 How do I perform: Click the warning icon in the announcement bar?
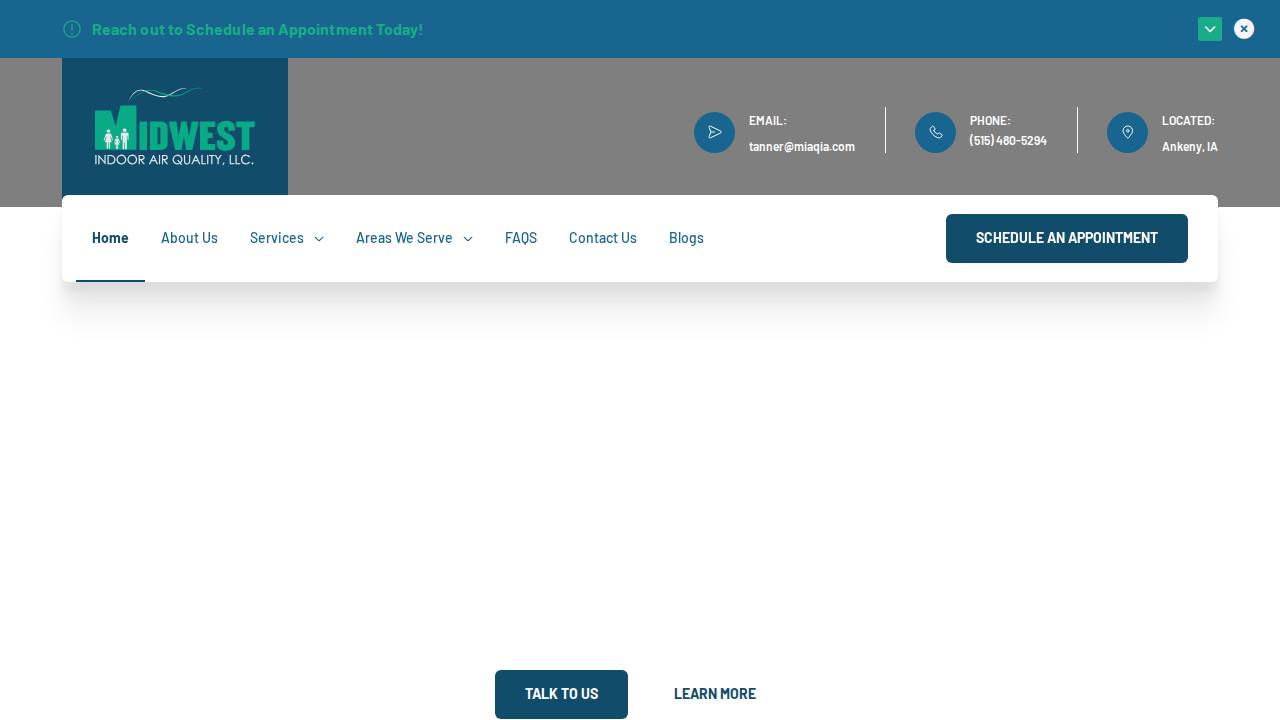click(72, 29)
